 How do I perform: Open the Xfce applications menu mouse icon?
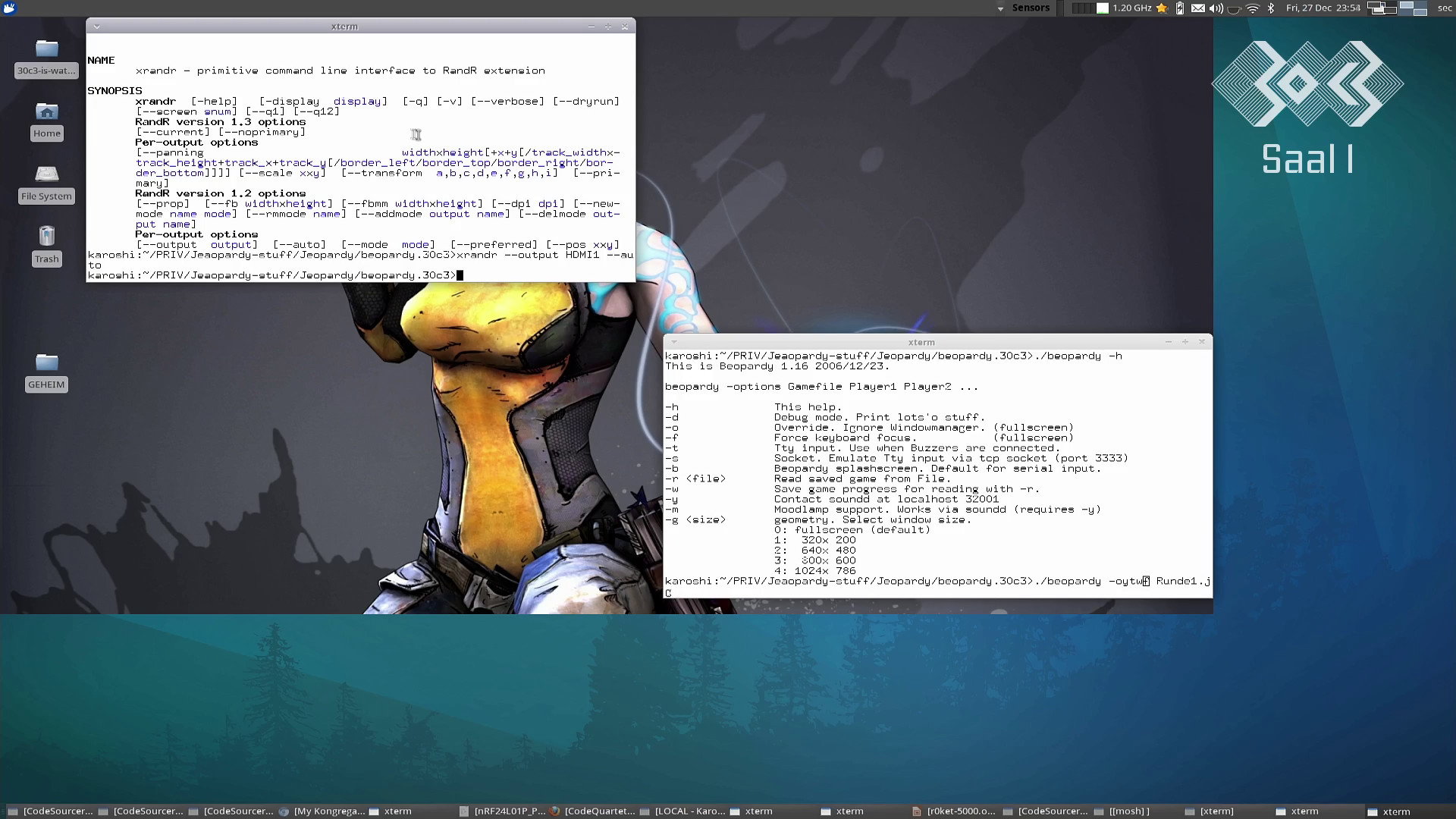(x=9, y=8)
